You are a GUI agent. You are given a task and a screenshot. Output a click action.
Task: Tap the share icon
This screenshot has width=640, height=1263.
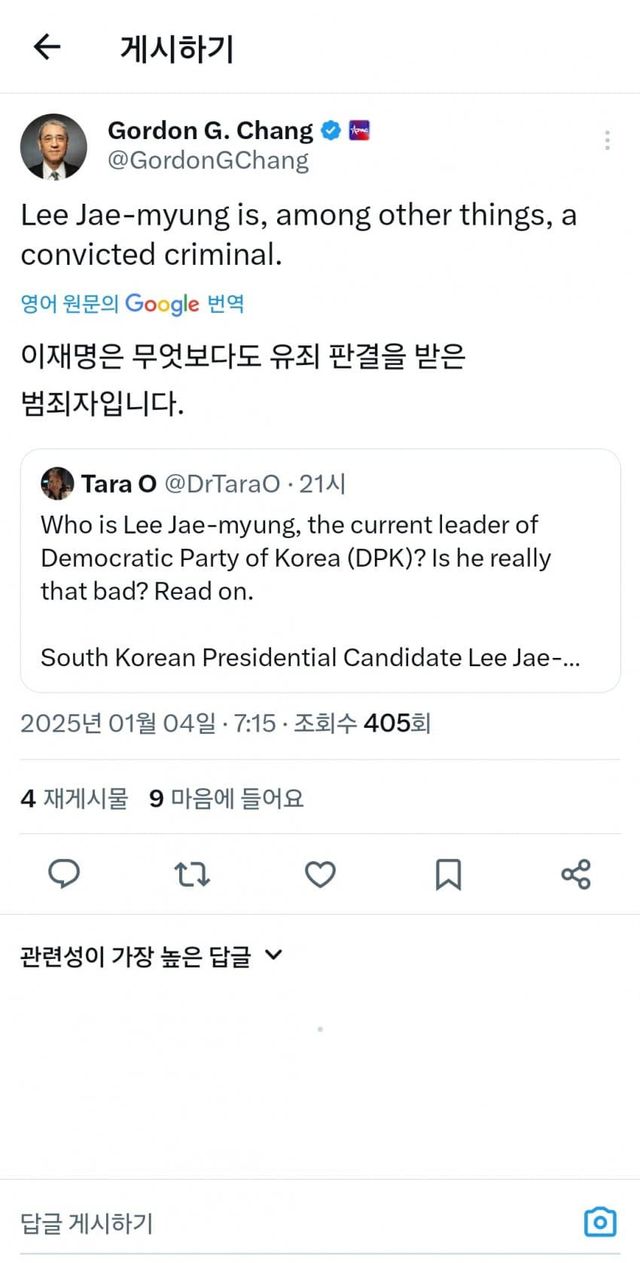coord(576,875)
